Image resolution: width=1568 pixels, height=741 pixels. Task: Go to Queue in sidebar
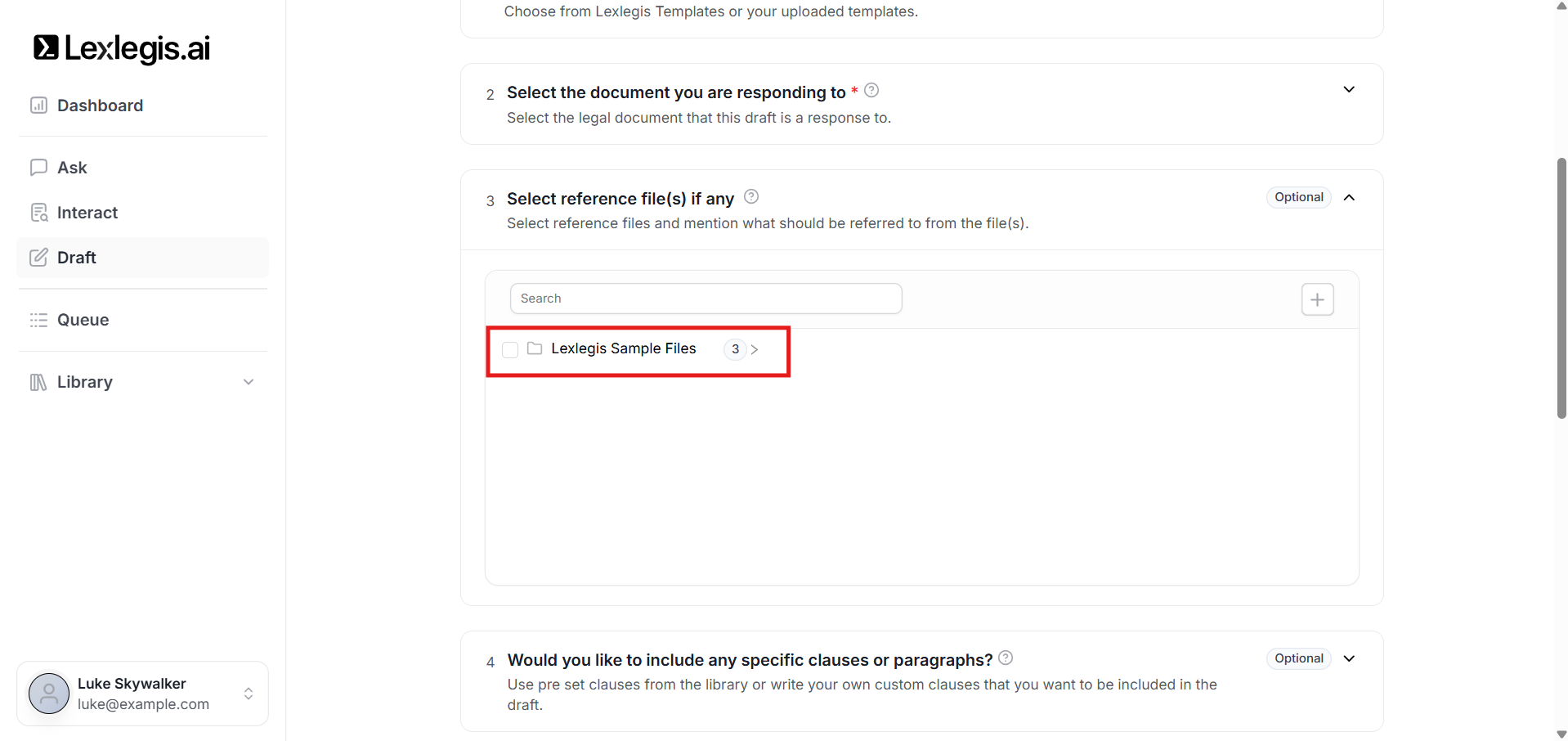click(83, 320)
